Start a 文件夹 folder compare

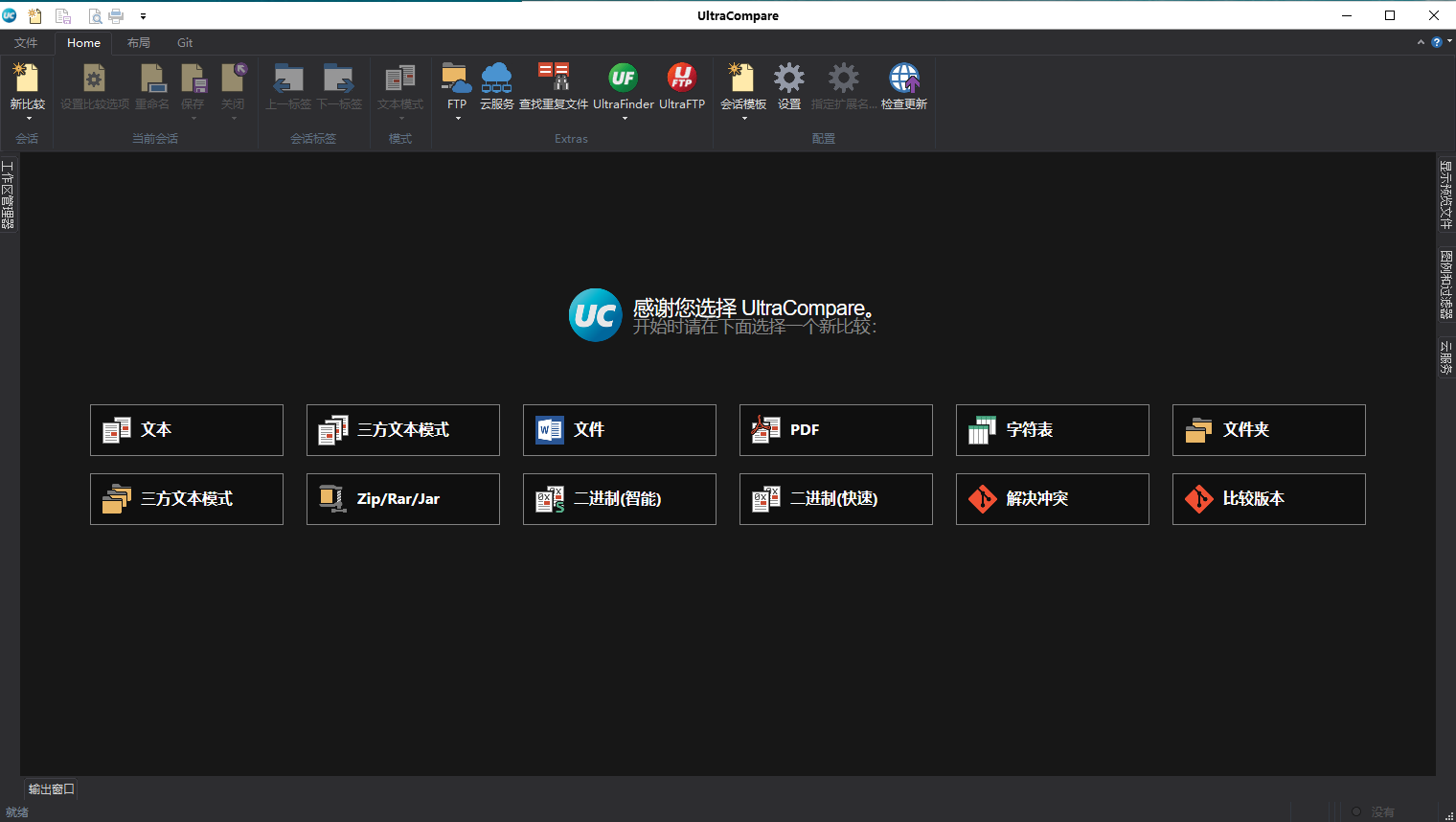(1269, 430)
